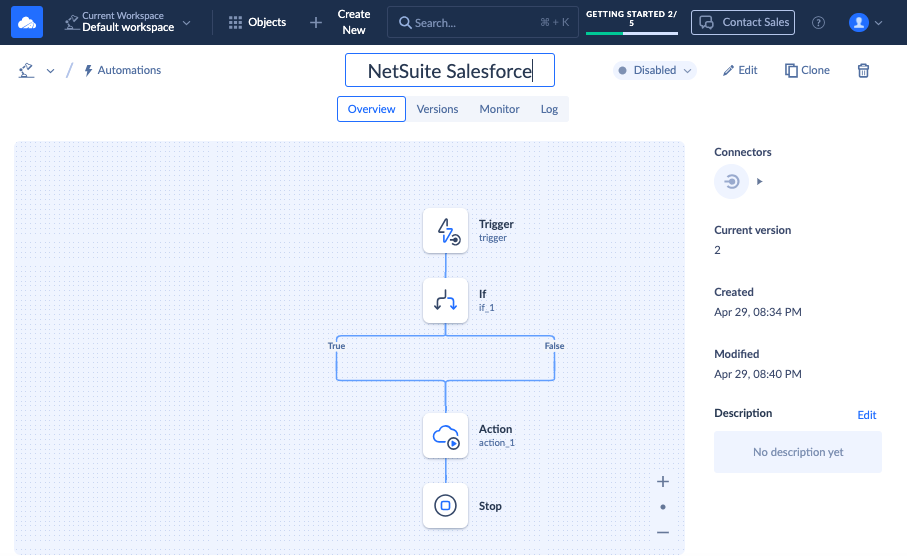Switch to the Monitor tab
This screenshot has height=556, width=907.
(499, 109)
